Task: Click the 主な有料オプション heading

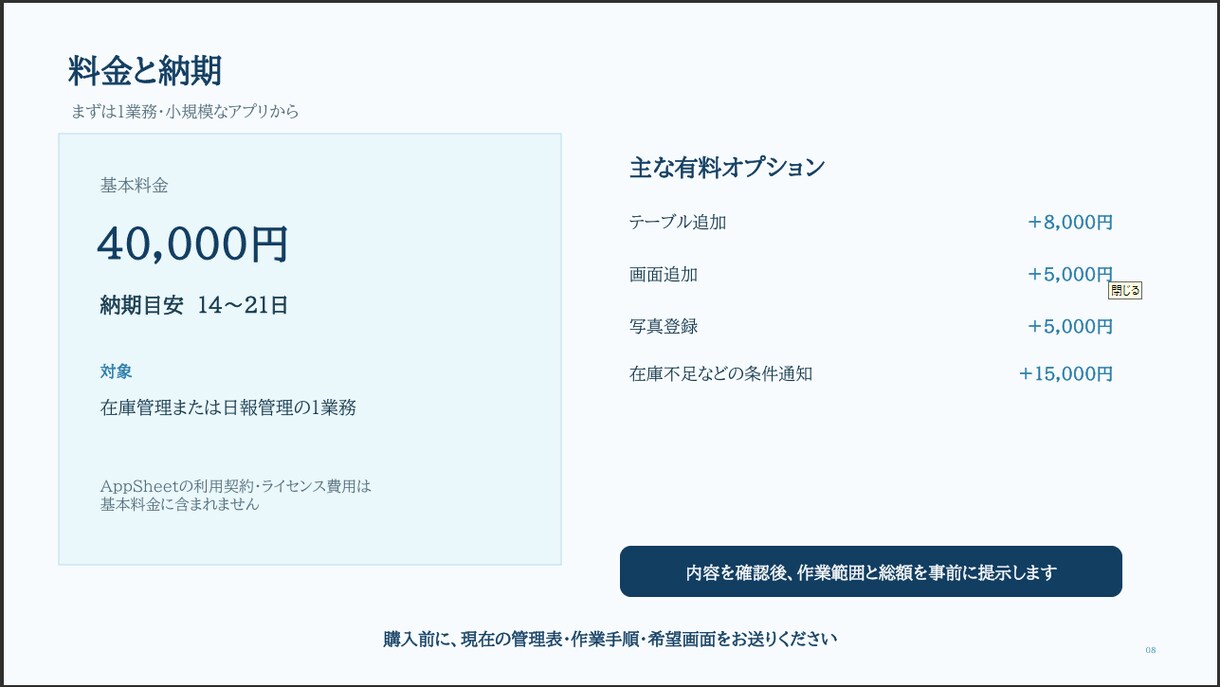Action: click(x=727, y=168)
